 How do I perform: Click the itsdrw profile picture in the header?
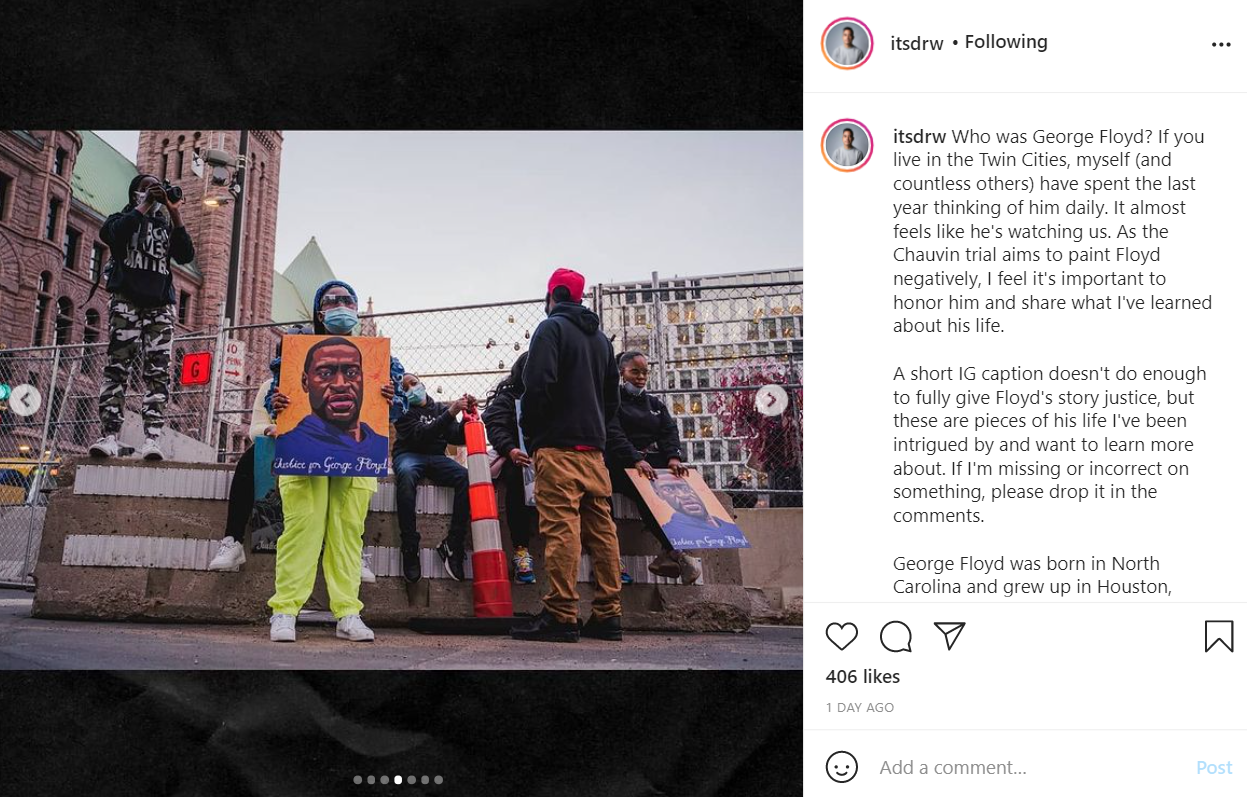pyautogui.click(x=848, y=44)
